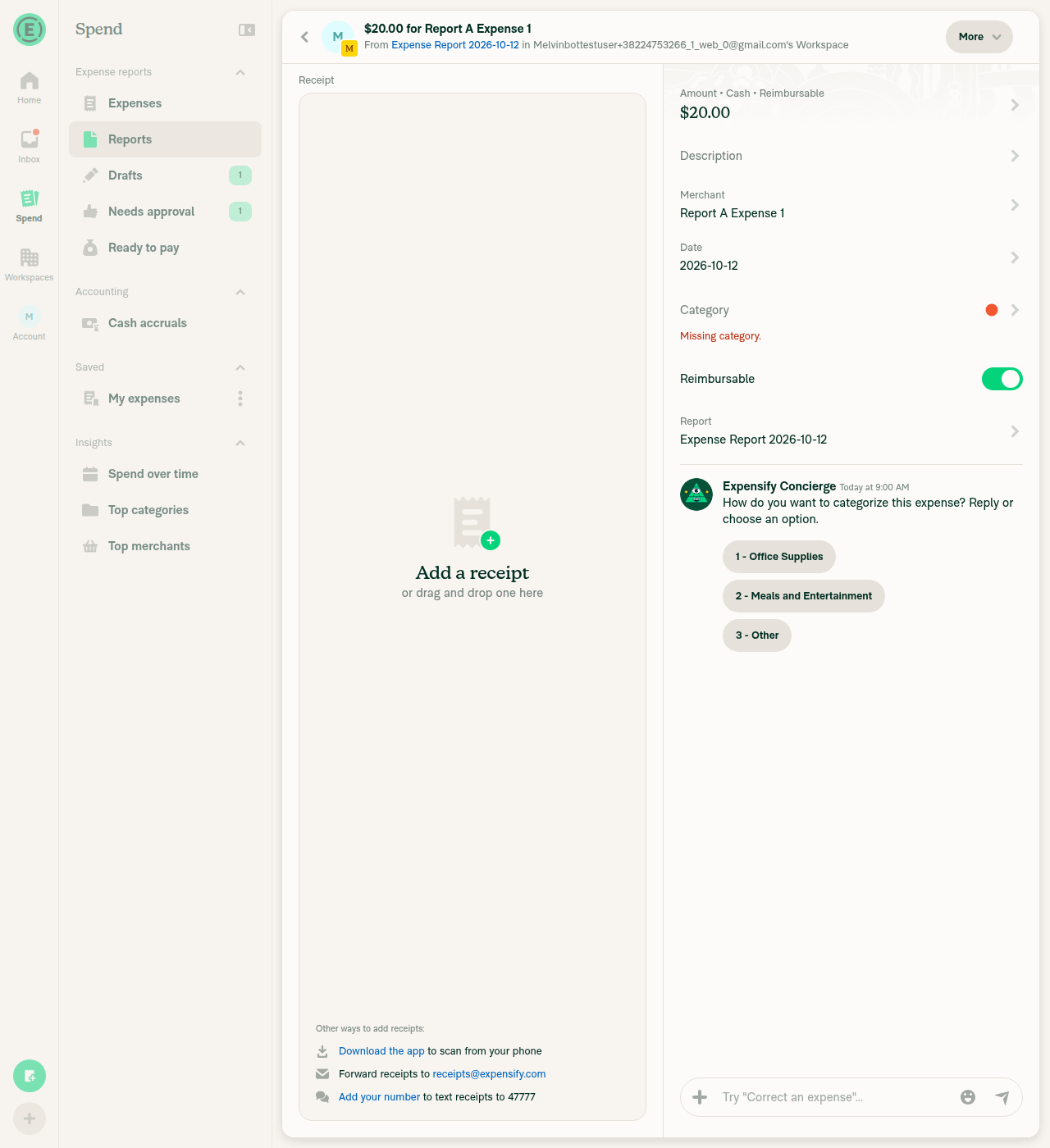
Task: Choose 1 - Office Supplies option
Action: point(779,557)
